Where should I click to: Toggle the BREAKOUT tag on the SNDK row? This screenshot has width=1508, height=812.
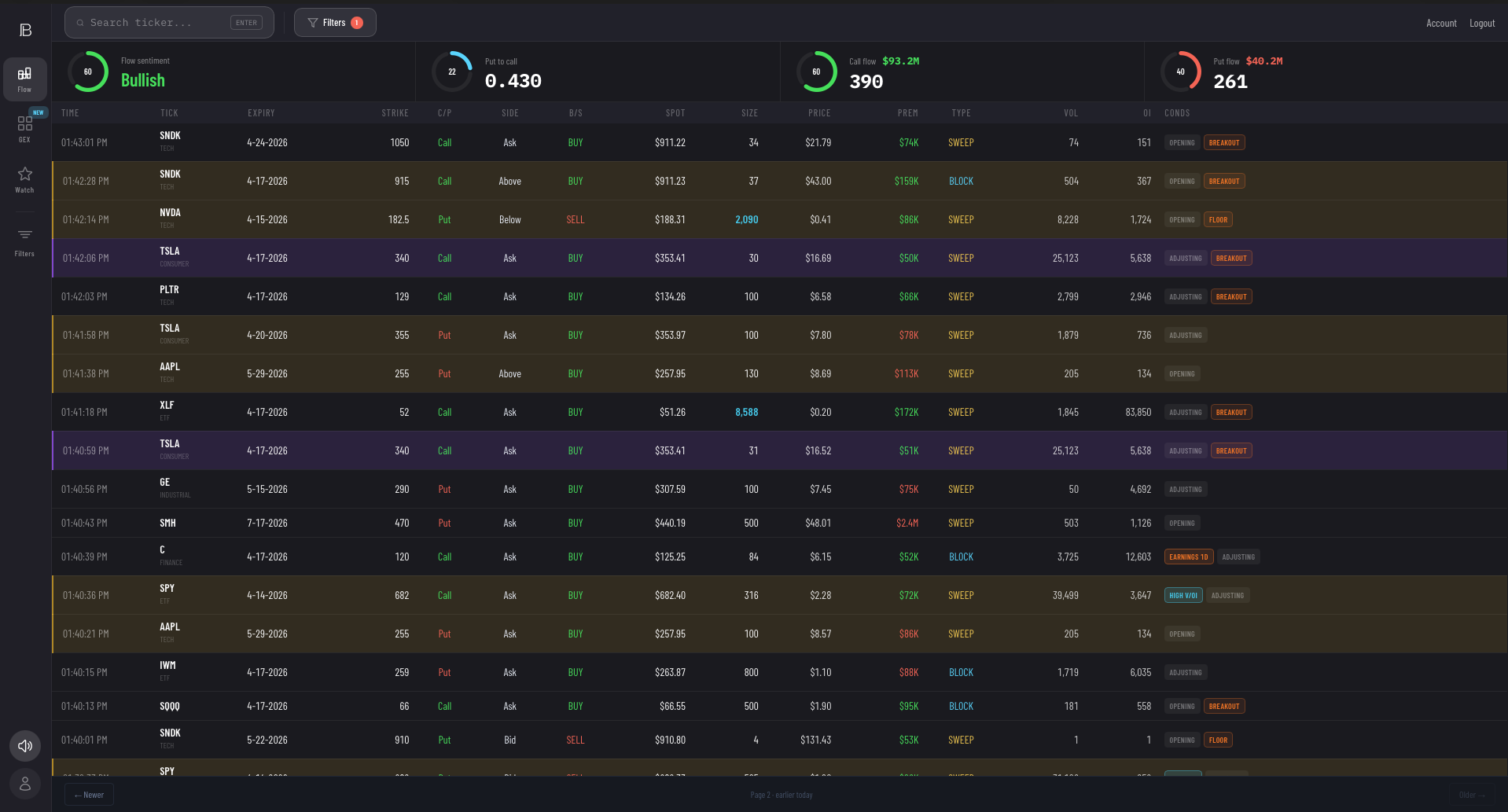(1224, 142)
